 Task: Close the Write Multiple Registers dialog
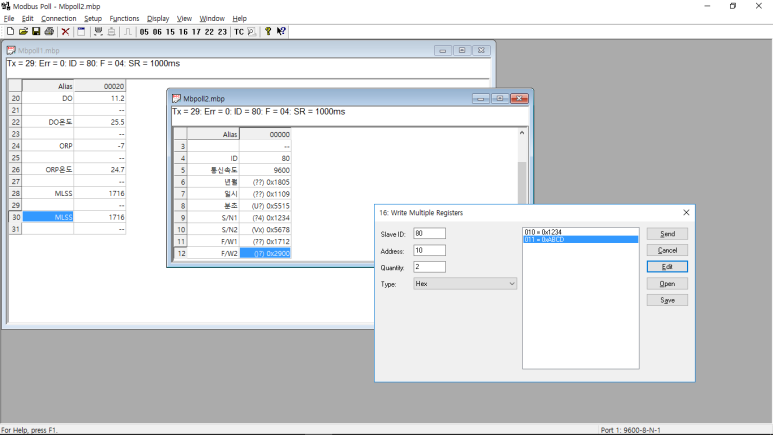(686, 212)
